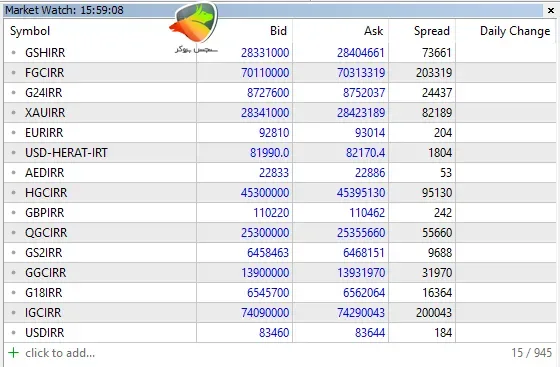
Task: Click the spread value 95130
Action: click(437, 193)
